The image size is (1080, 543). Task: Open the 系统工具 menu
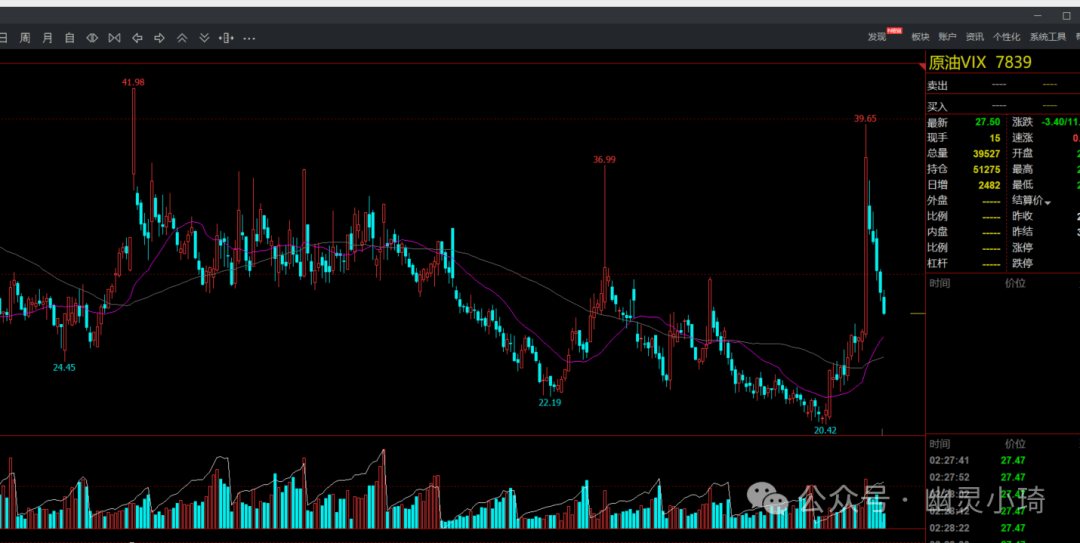click(x=1048, y=37)
